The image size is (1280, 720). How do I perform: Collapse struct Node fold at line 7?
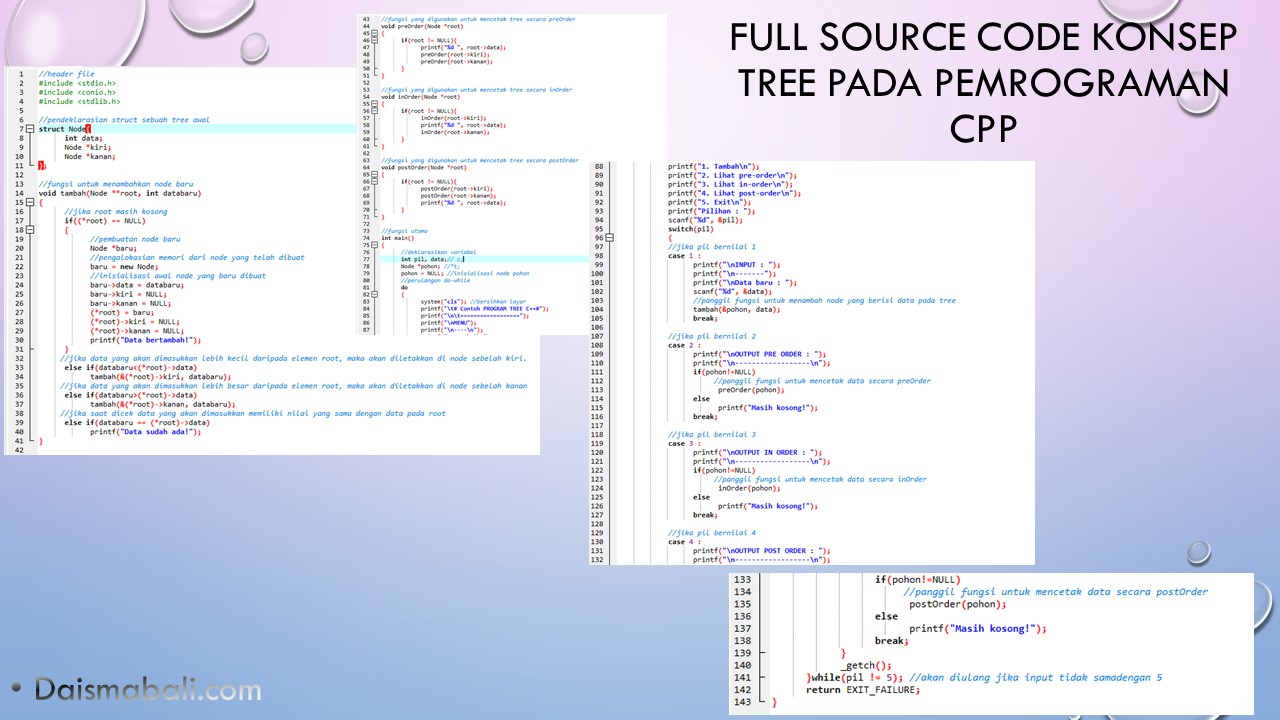coord(29,129)
